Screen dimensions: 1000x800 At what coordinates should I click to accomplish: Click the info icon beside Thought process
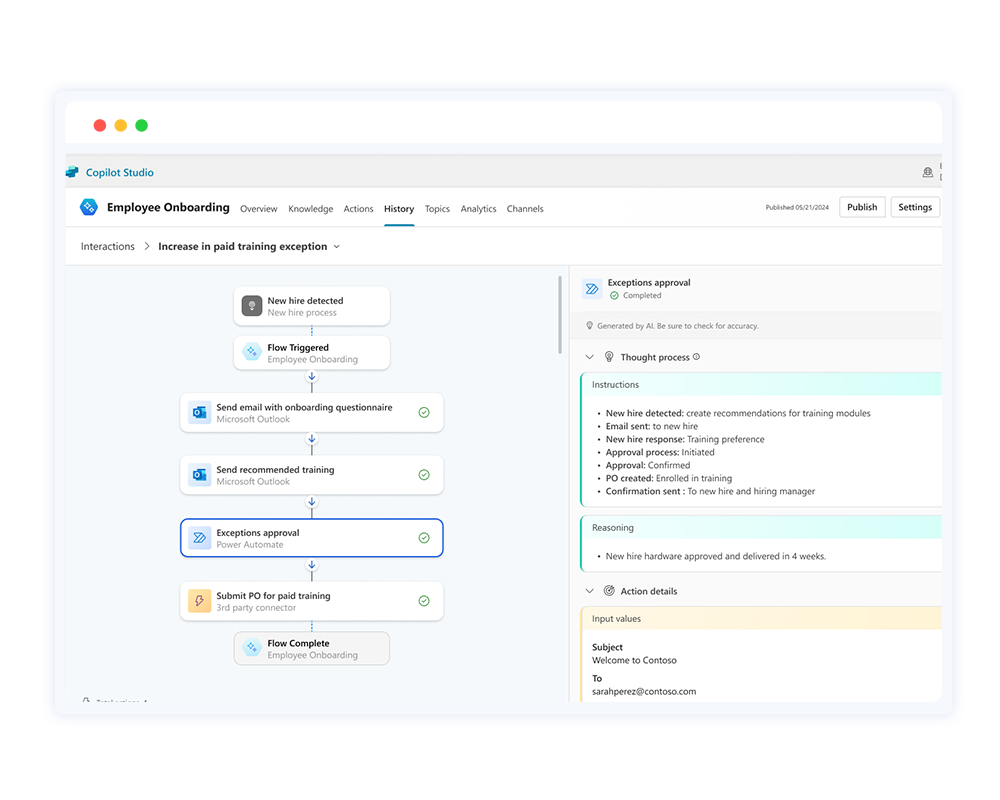[697, 357]
